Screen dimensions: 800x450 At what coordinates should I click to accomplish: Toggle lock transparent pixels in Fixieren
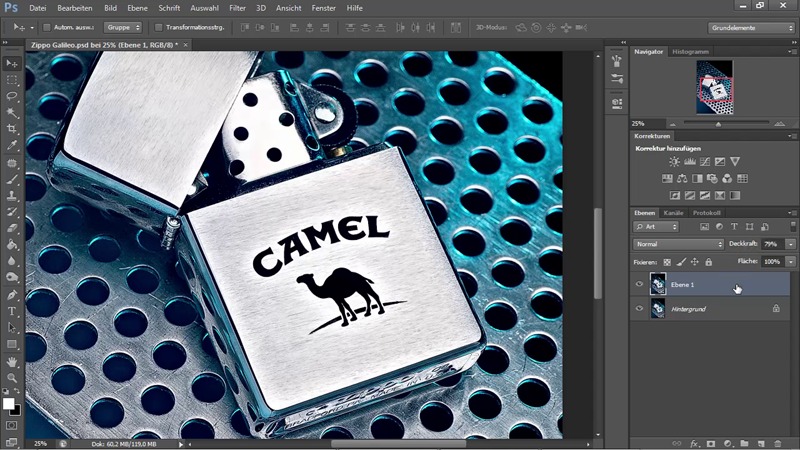[667, 262]
